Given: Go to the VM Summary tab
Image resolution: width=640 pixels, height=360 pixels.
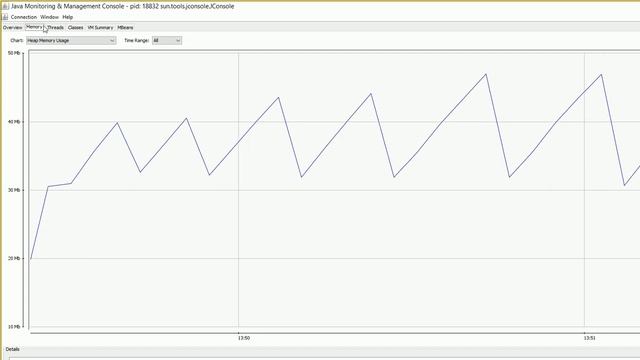Looking at the screenshot, I should click(x=100, y=28).
